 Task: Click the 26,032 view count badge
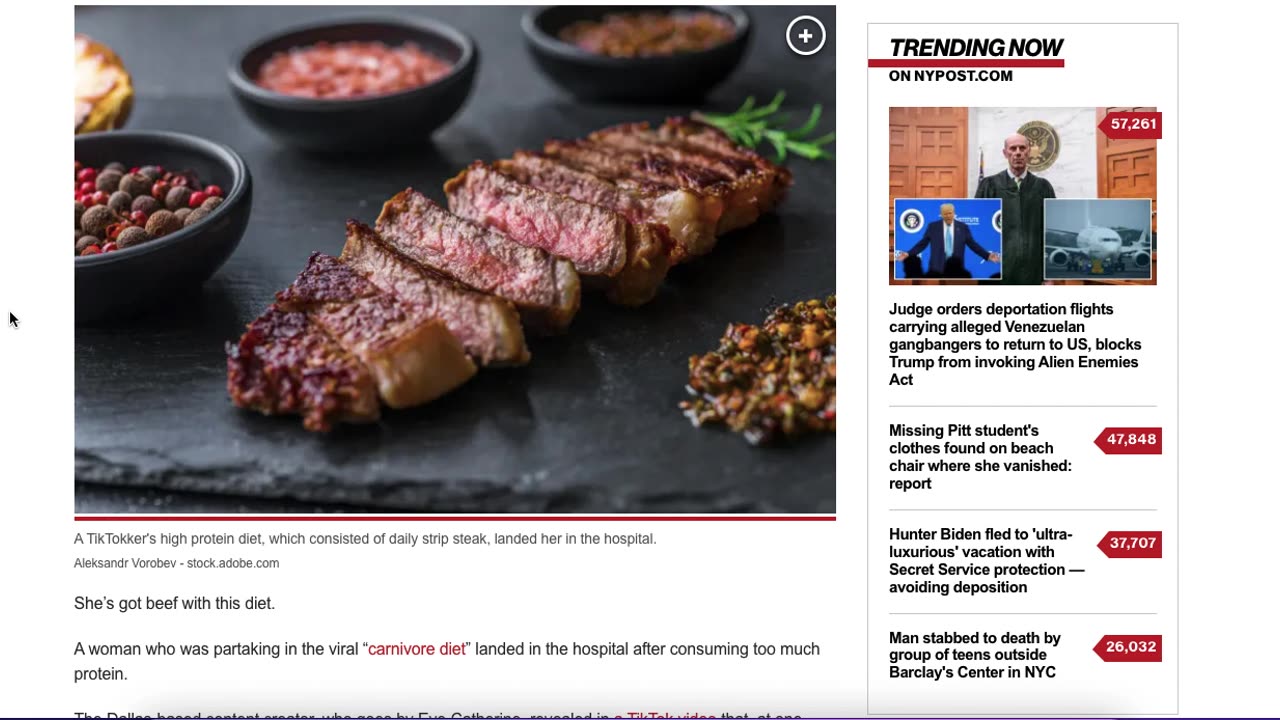coord(1129,647)
